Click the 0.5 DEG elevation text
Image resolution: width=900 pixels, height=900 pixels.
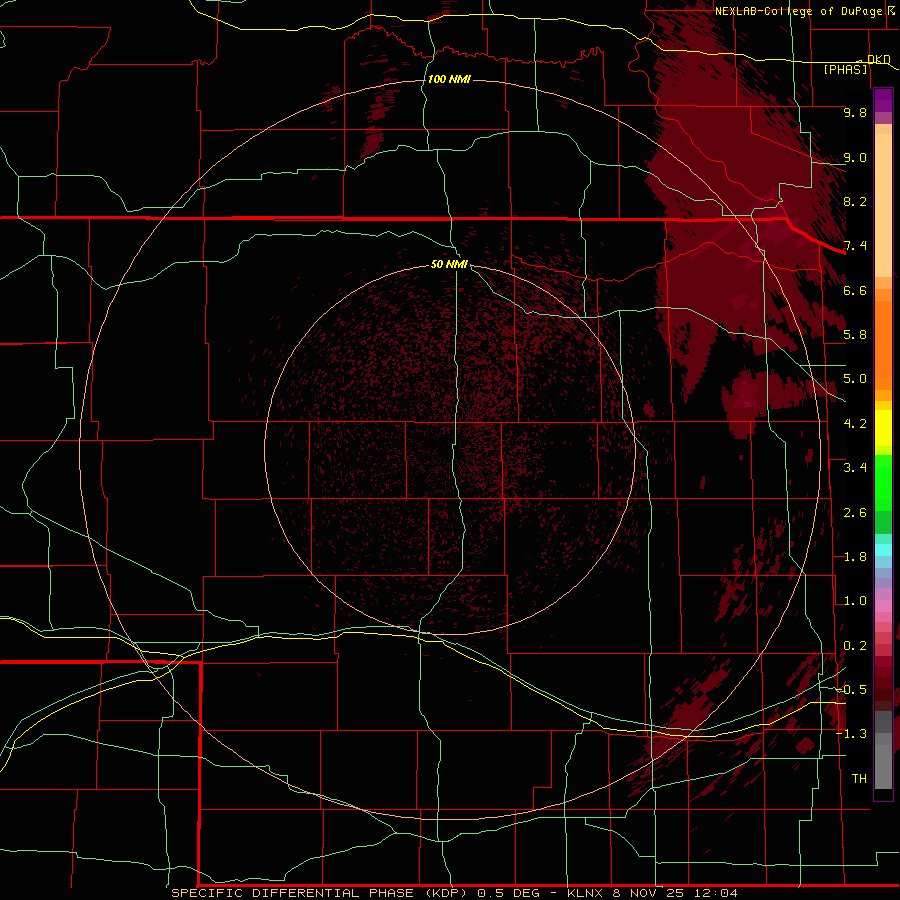pyautogui.click(x=509, y=893)
